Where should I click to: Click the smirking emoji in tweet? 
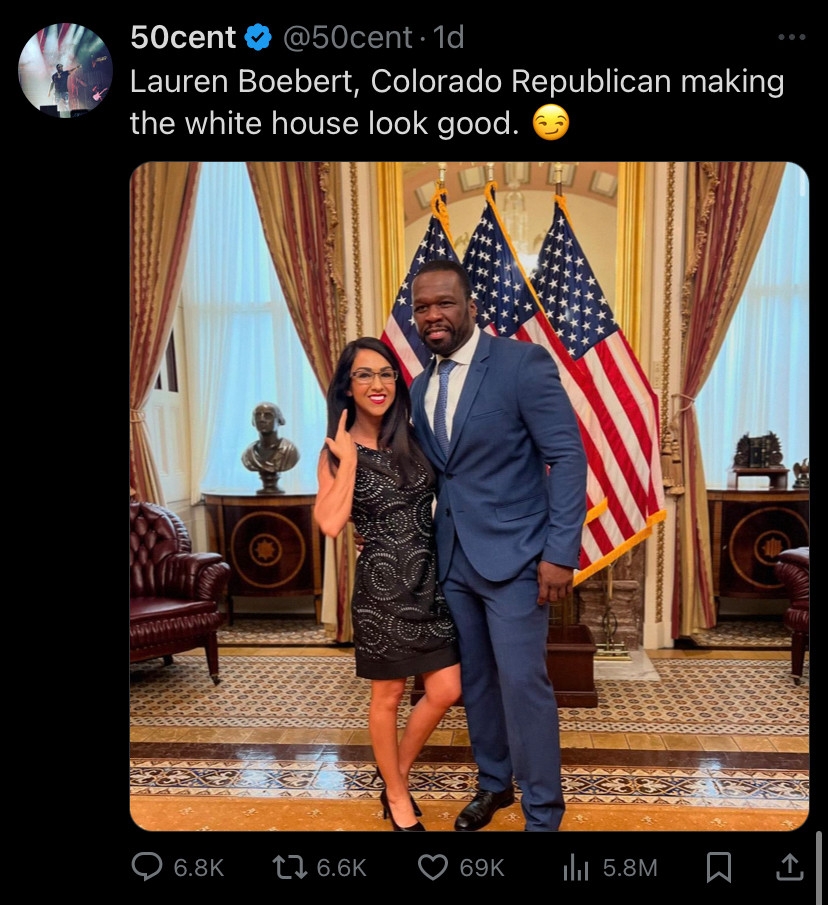(x=550, y=123)
